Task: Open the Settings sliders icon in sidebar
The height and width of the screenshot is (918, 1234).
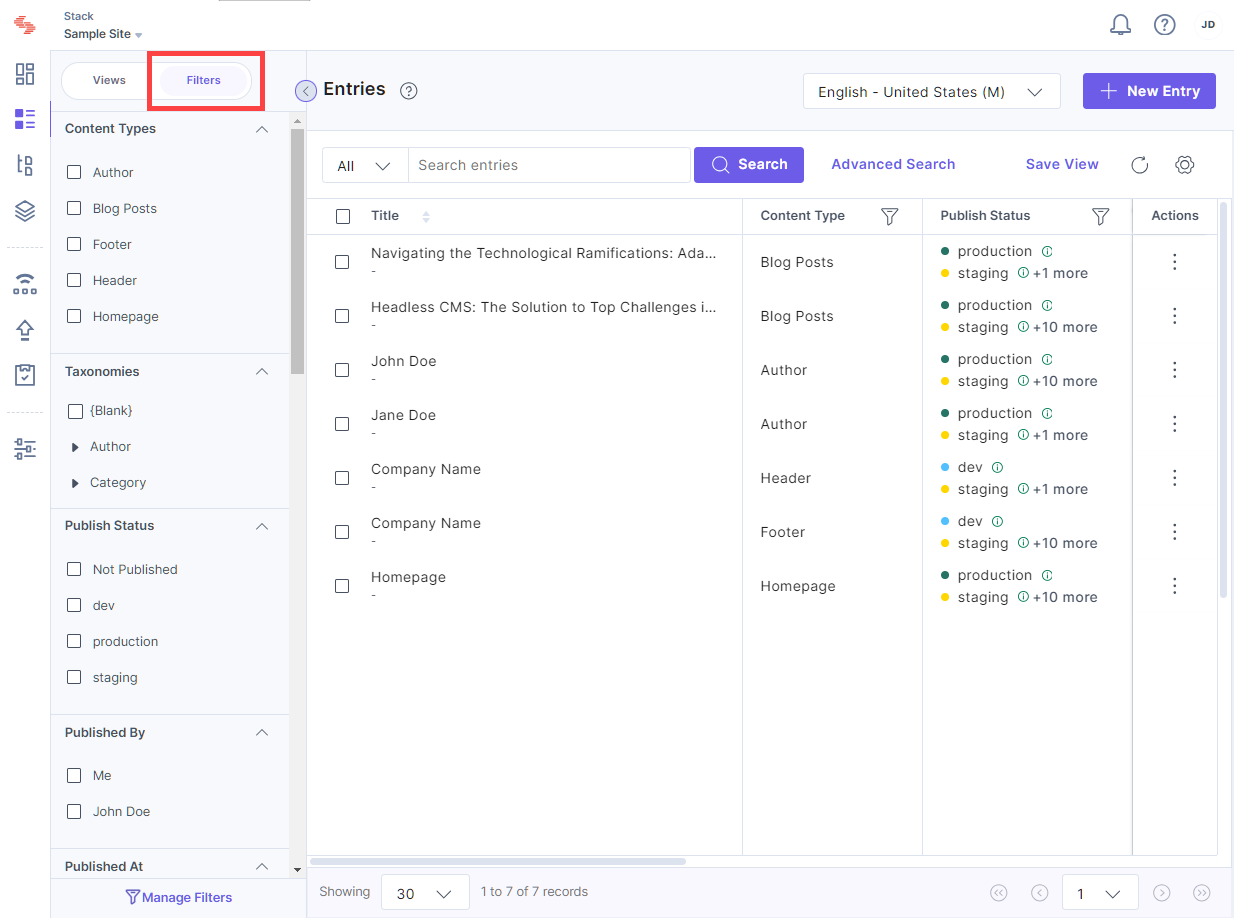Action: pos(25,449)
